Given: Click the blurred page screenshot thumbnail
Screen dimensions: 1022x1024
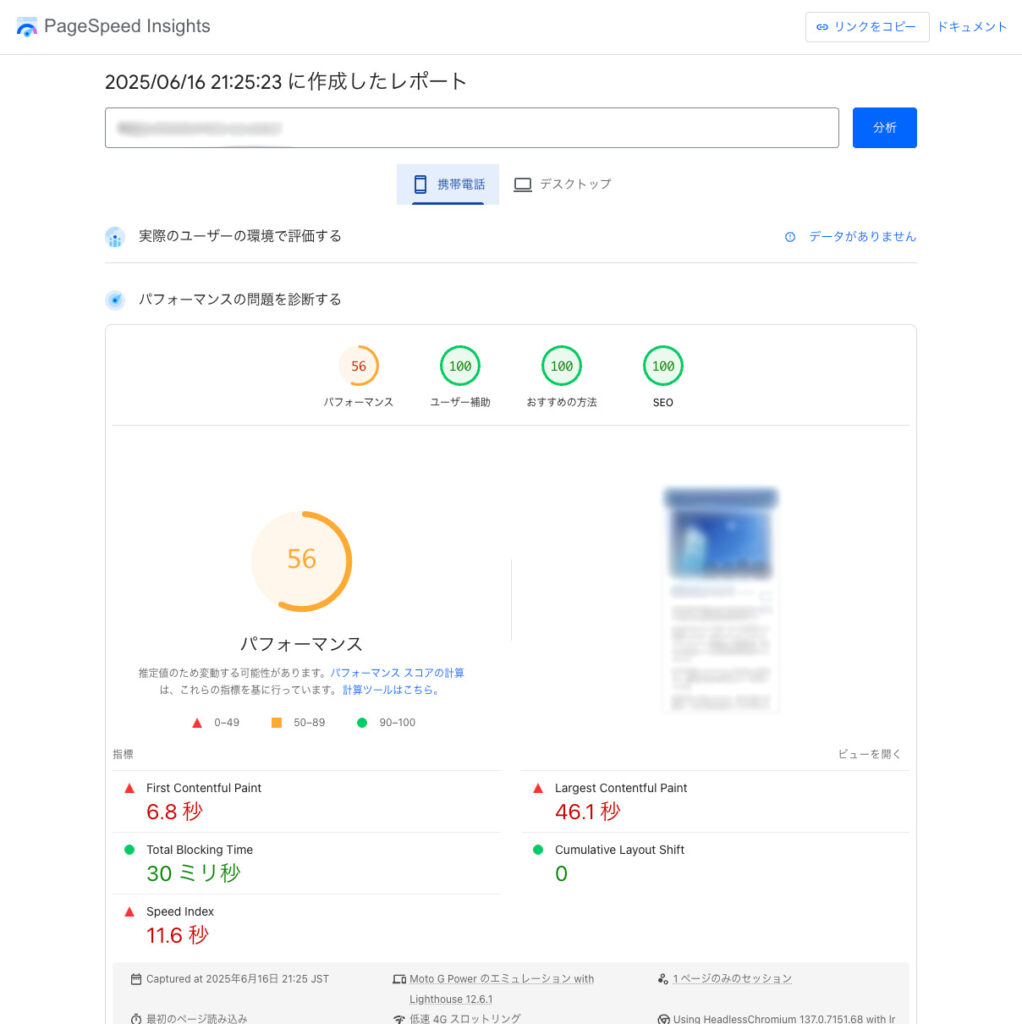Looking at the screenshot, I should pos(720,600).
